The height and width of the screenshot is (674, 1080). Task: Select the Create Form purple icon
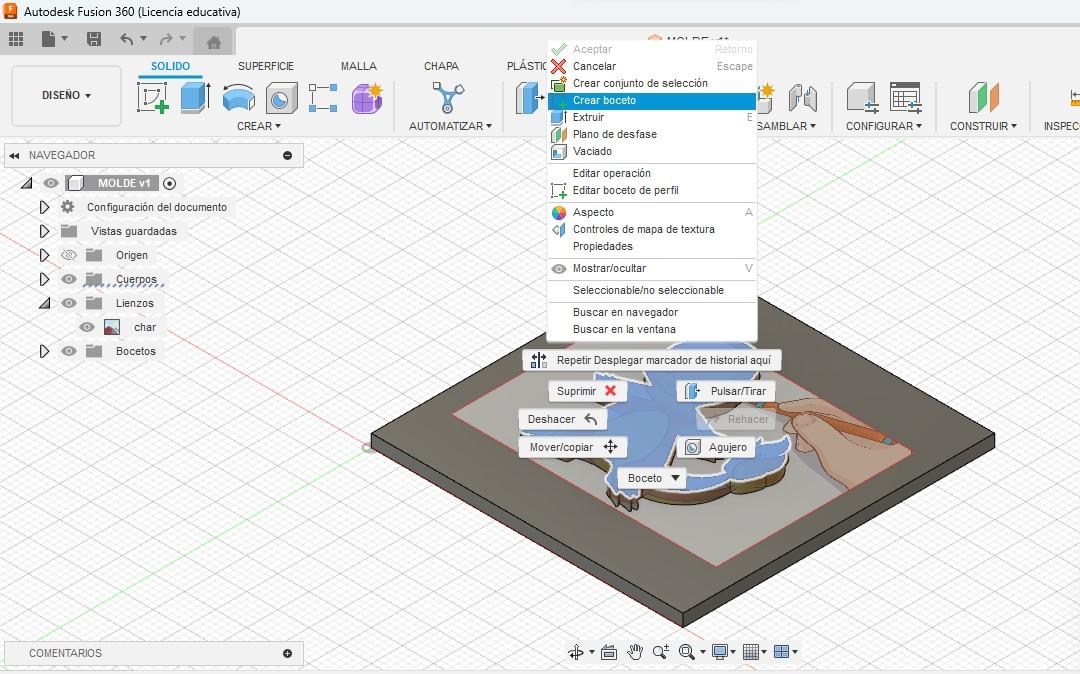pyautogui.click(x=366, y=98)
